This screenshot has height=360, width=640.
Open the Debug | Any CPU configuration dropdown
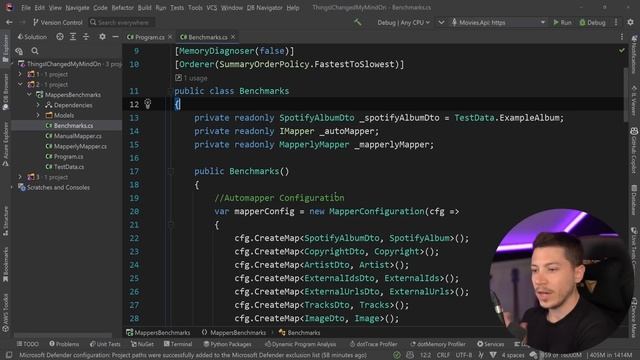[x=403, y=22]
